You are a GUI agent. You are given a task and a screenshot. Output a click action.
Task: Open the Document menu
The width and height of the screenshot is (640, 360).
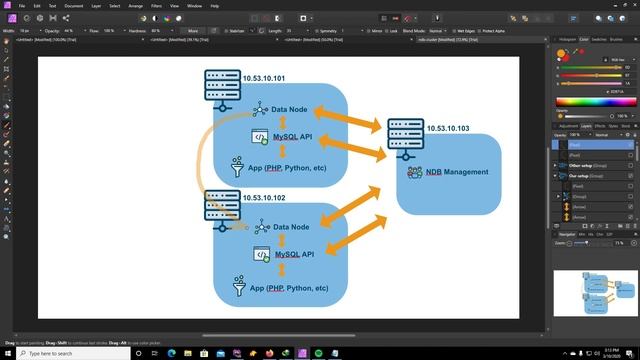point(73,6)
